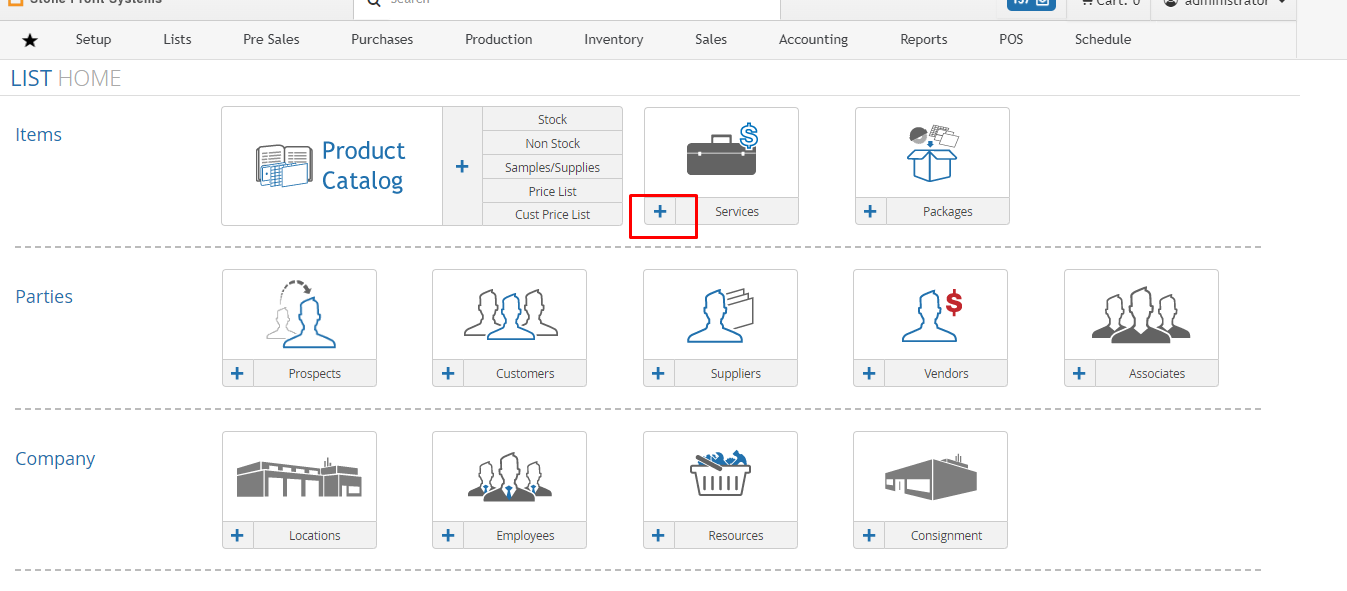Screen dimensions: 1347x591
Task: Click the Employees team icon
Action: [510, 478]
